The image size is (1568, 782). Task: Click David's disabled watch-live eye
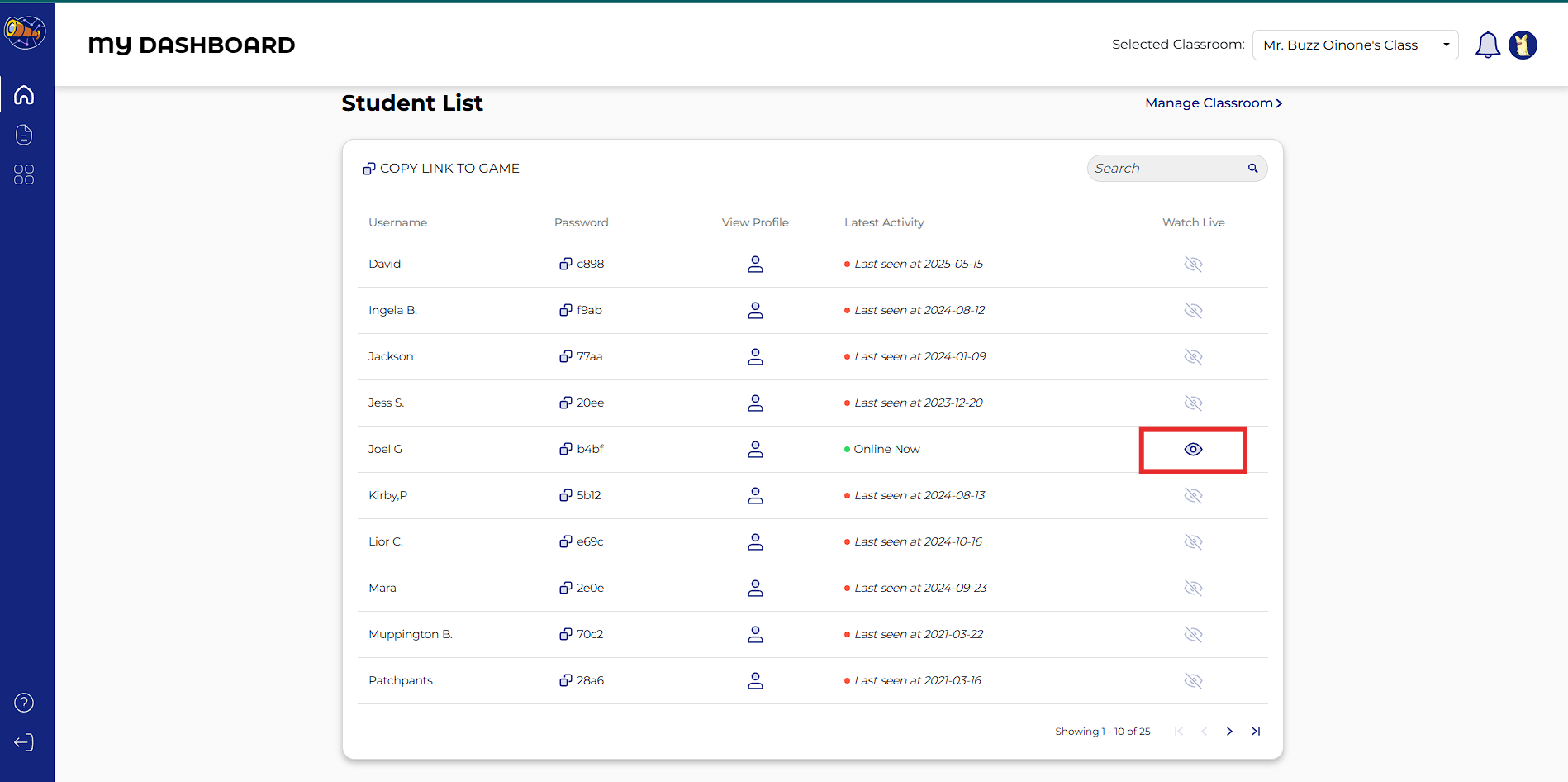(x=1193, y=264)
